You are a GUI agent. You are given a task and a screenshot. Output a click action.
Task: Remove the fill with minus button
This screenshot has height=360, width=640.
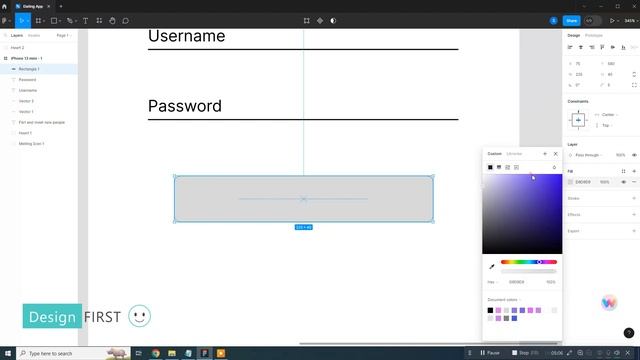(634, 182)
